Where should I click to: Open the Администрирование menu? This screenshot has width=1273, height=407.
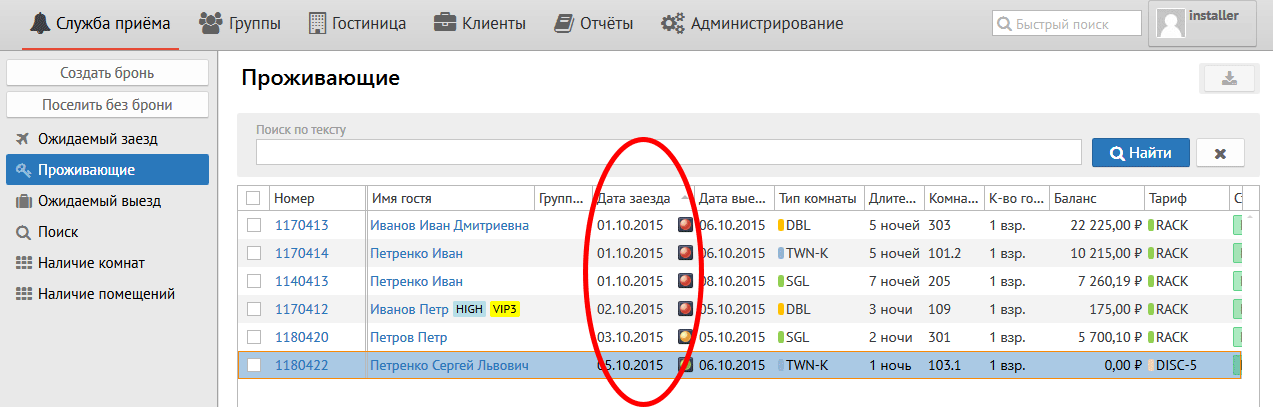pos(752,23)
